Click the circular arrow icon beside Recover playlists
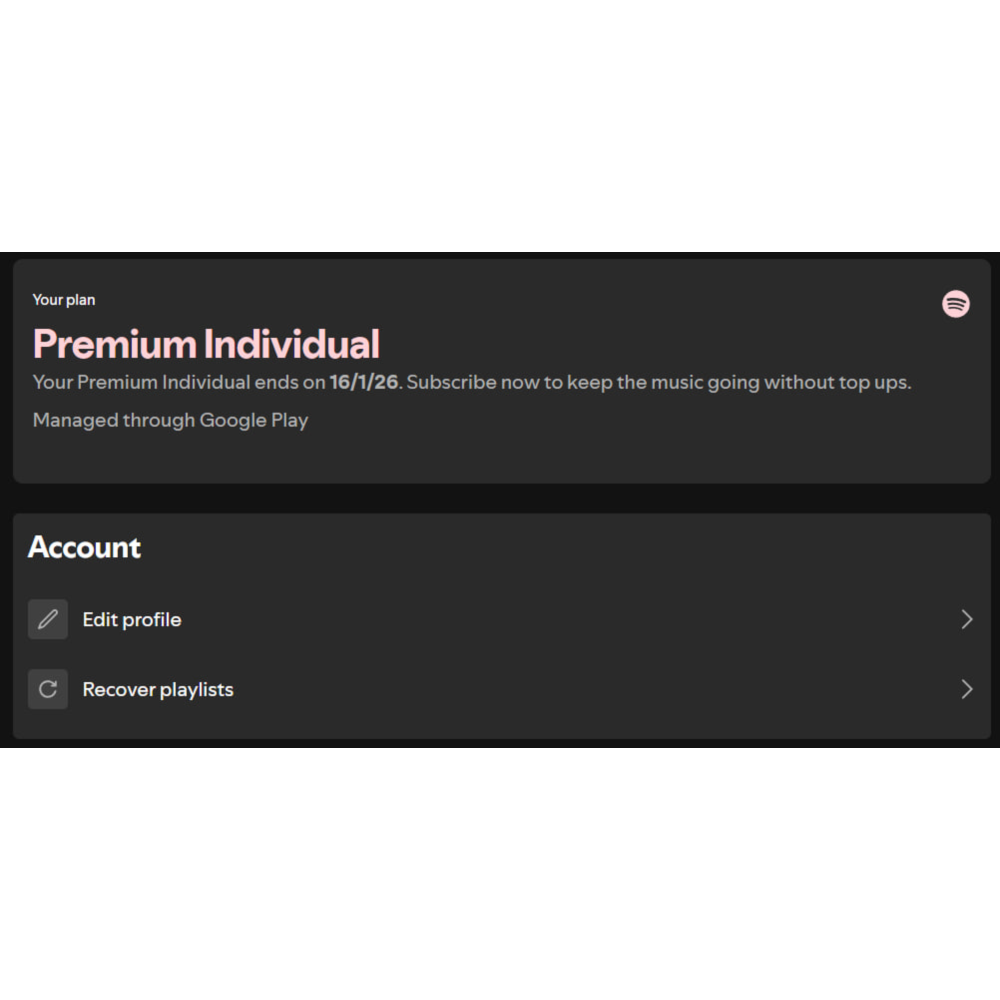 pyautogui.click(x=48, y=689)
